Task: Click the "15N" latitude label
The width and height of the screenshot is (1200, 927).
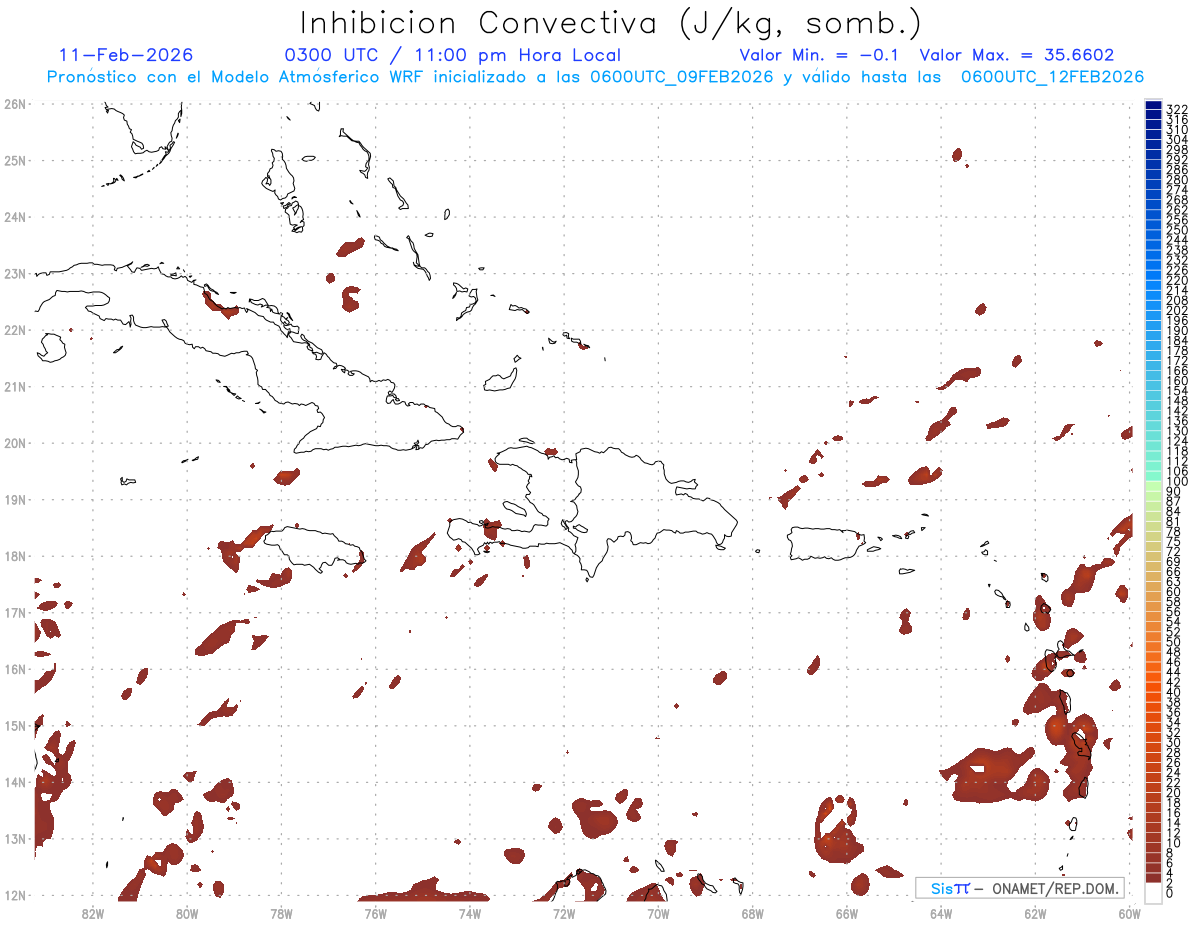Action: coord(15,725)
